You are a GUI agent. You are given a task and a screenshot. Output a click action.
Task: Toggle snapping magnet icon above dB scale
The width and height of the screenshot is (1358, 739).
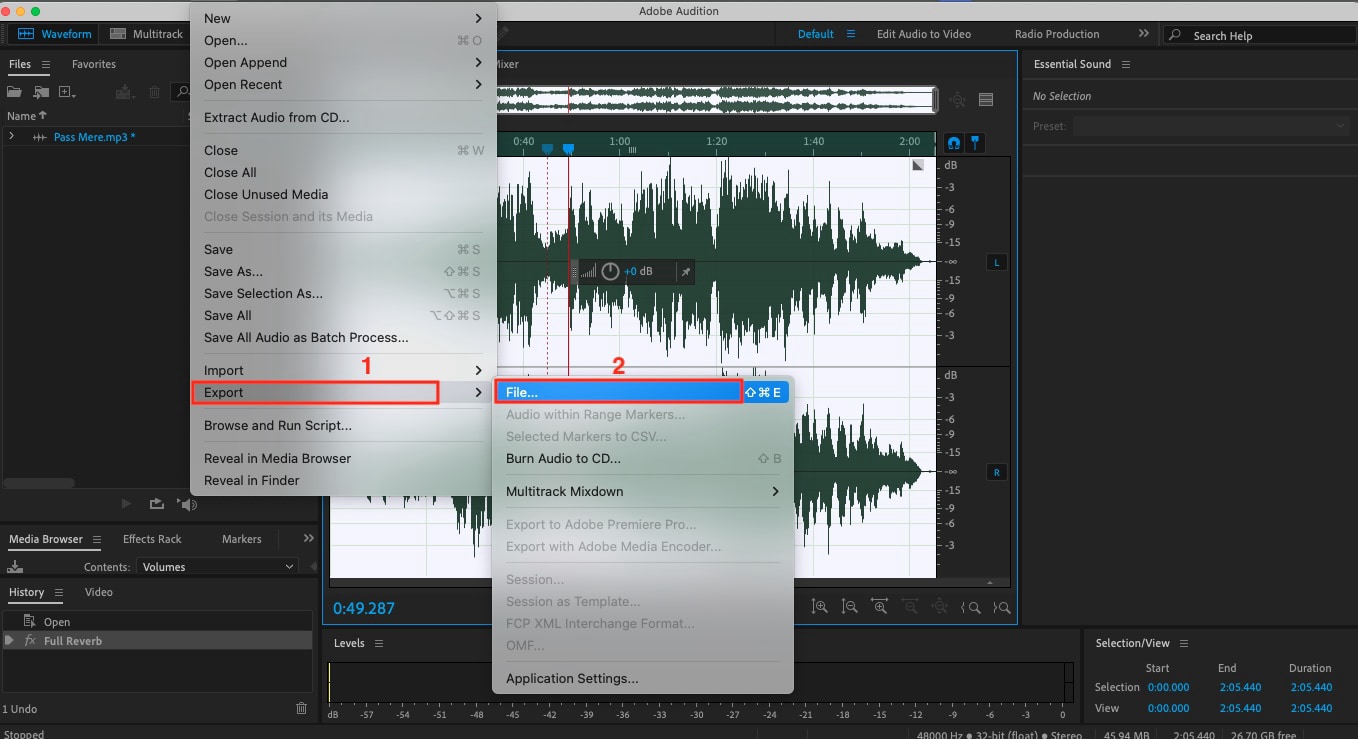pyautogui.click(x=954, y=143)
